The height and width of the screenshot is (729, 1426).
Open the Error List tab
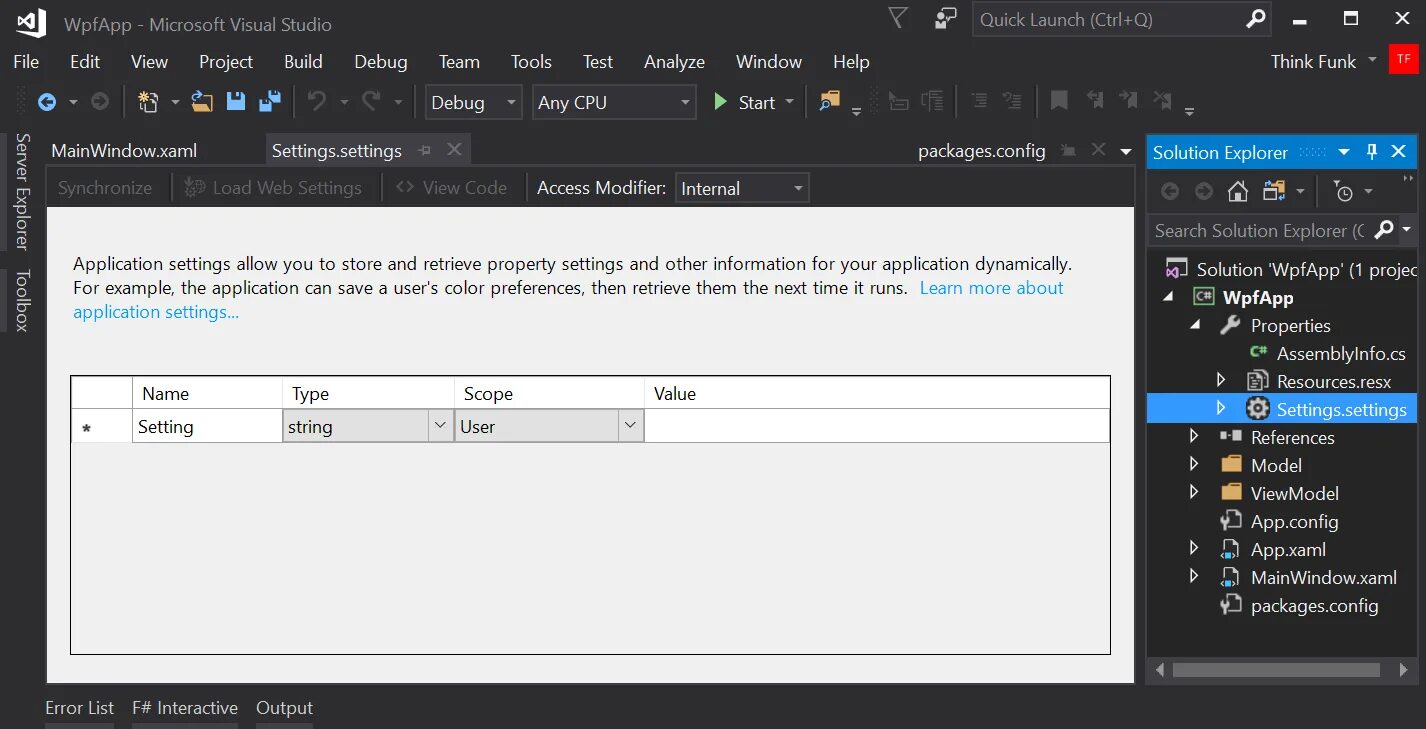click(79, 707)
